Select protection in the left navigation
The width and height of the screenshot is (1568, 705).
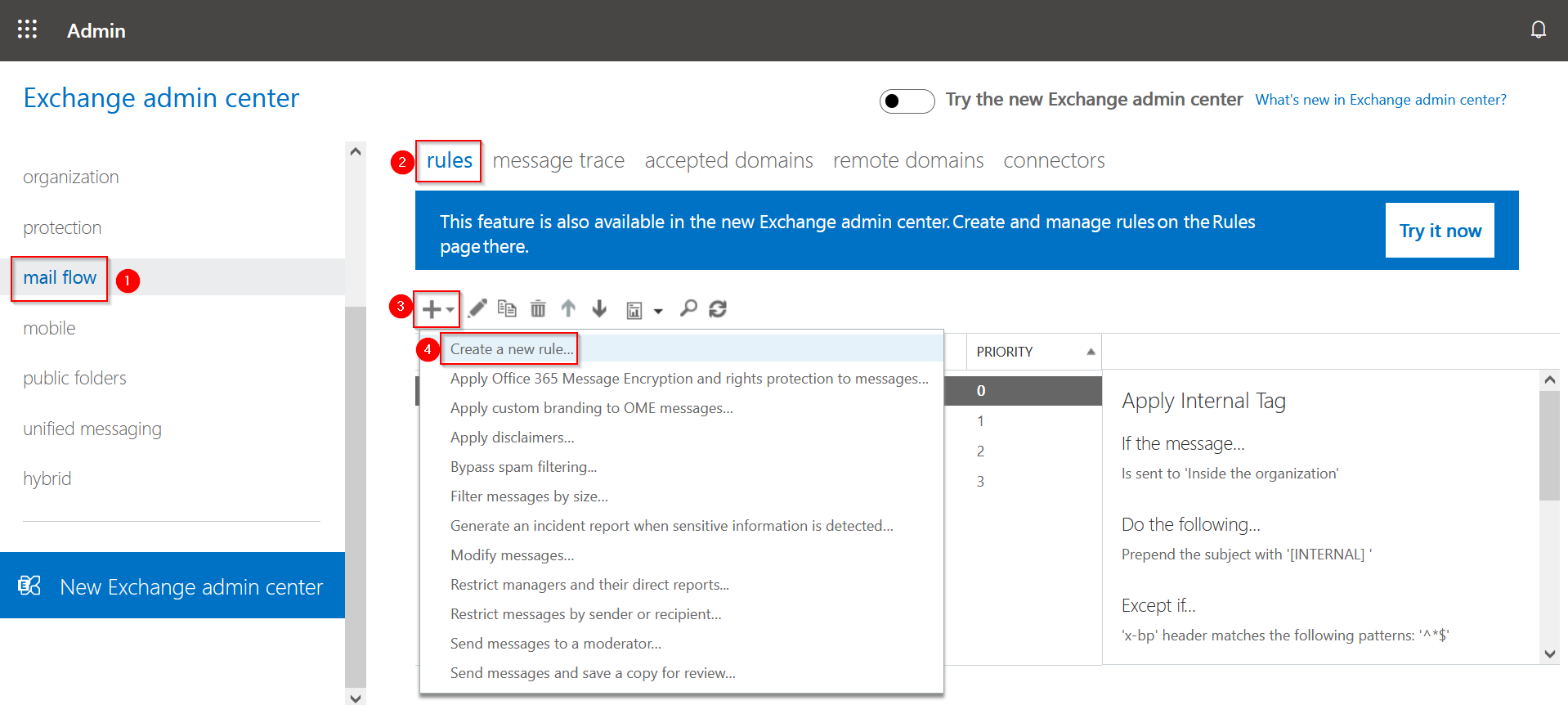click(62, 227)
